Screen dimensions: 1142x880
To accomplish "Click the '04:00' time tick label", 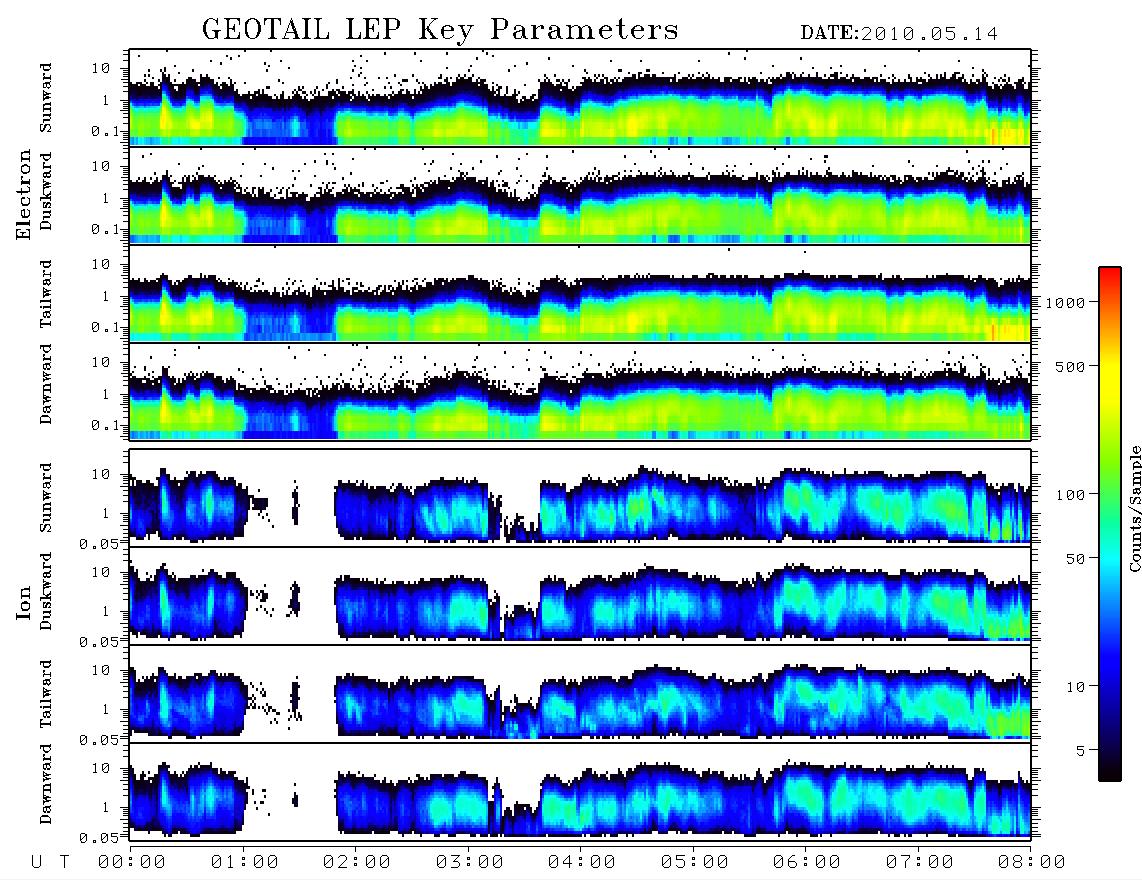I will tap(582, 863).
